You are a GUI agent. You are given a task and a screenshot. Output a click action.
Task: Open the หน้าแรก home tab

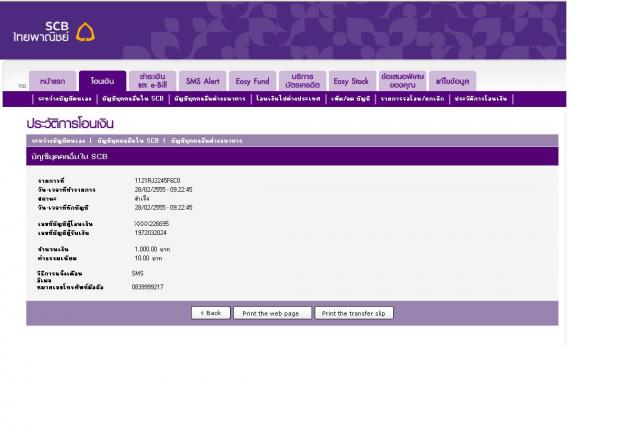[52, 81]
